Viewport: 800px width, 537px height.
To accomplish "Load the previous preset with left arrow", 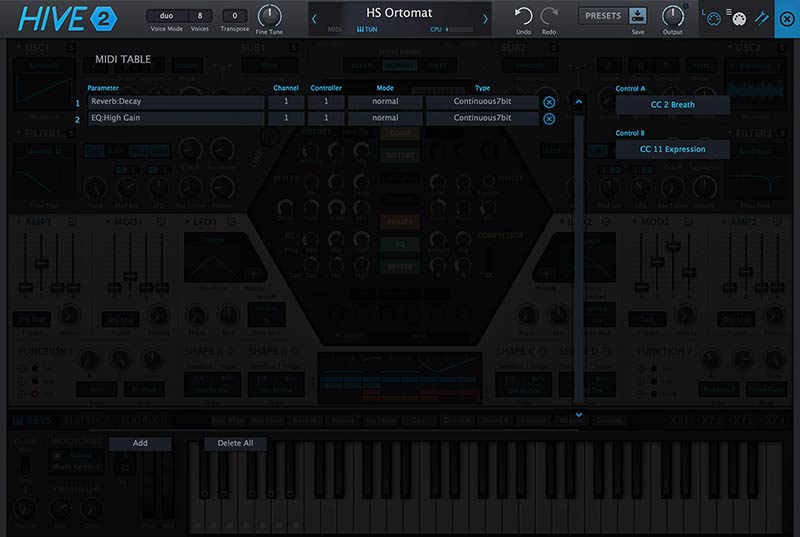I will [314, 19].
